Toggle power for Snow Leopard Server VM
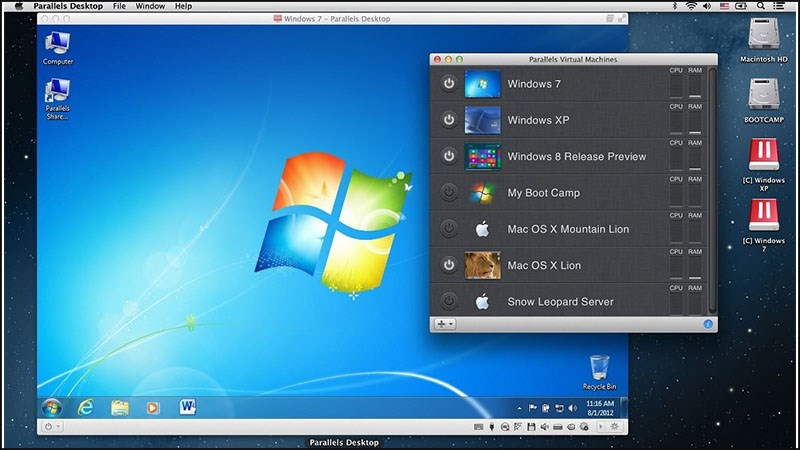Viewport: 800px width, 450px height. tap(448, 301)
